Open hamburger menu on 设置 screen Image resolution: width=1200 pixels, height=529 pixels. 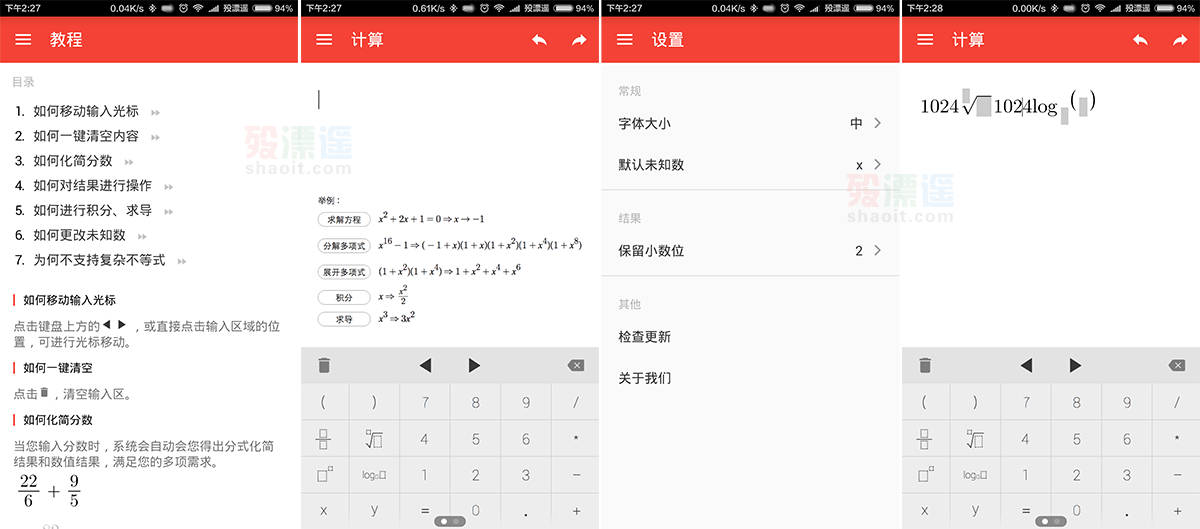625,40
